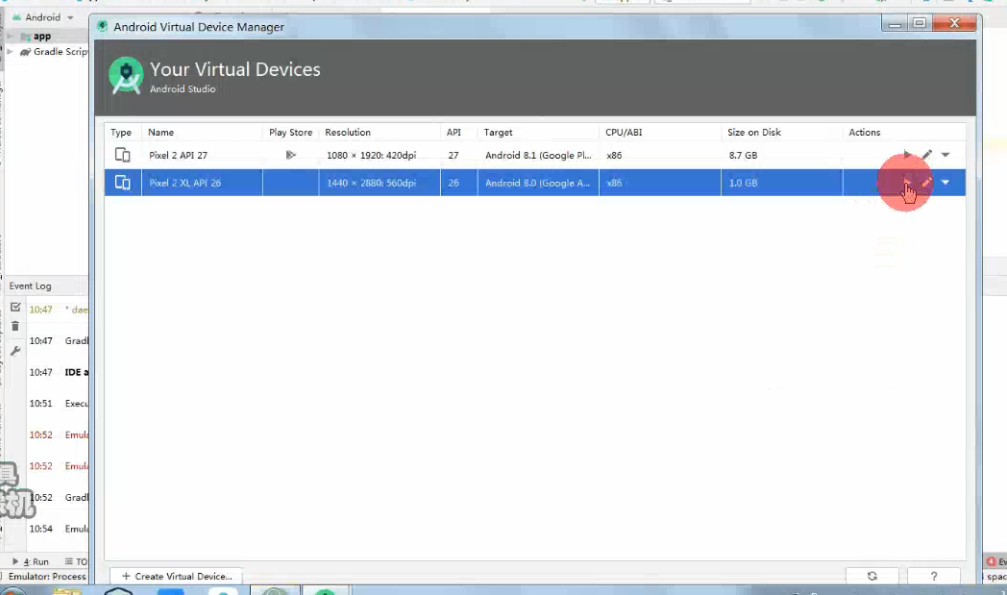This screenshot has height=595, width=1007.
Task: Click the Emulator: Process status bar message
Action: (x=46, y=576)
